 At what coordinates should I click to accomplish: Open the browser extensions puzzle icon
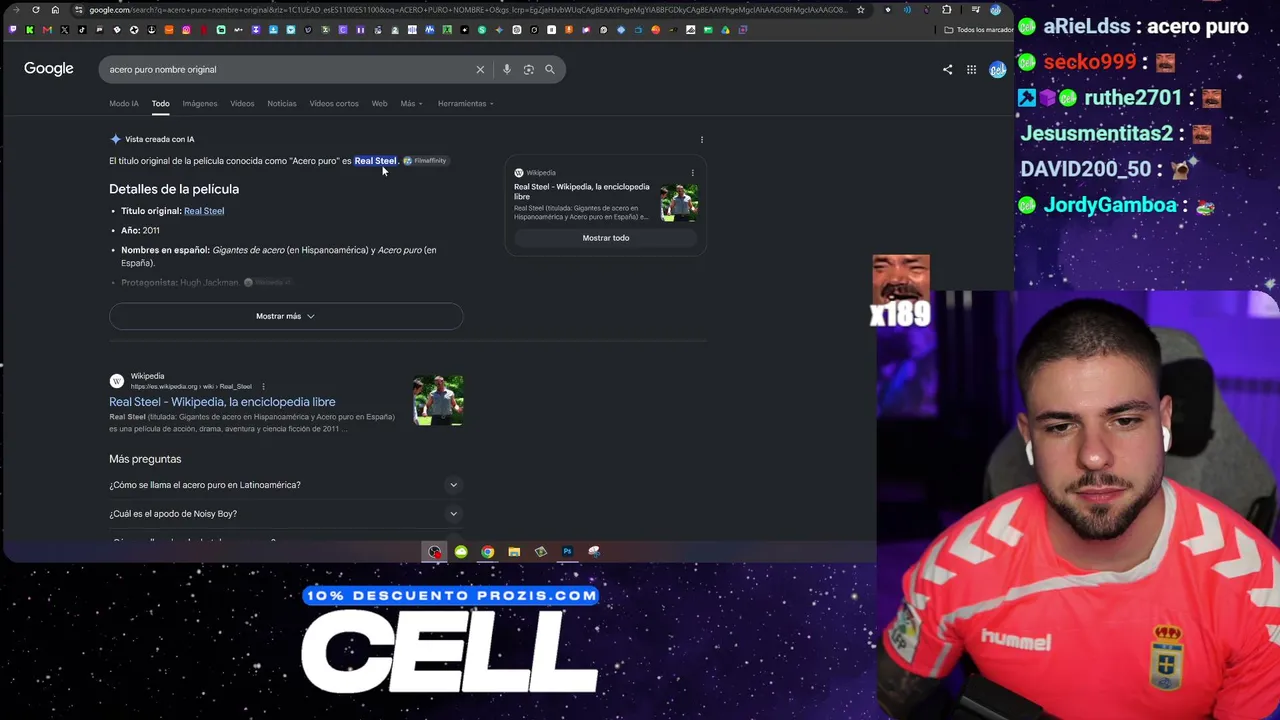coord(946,10)
